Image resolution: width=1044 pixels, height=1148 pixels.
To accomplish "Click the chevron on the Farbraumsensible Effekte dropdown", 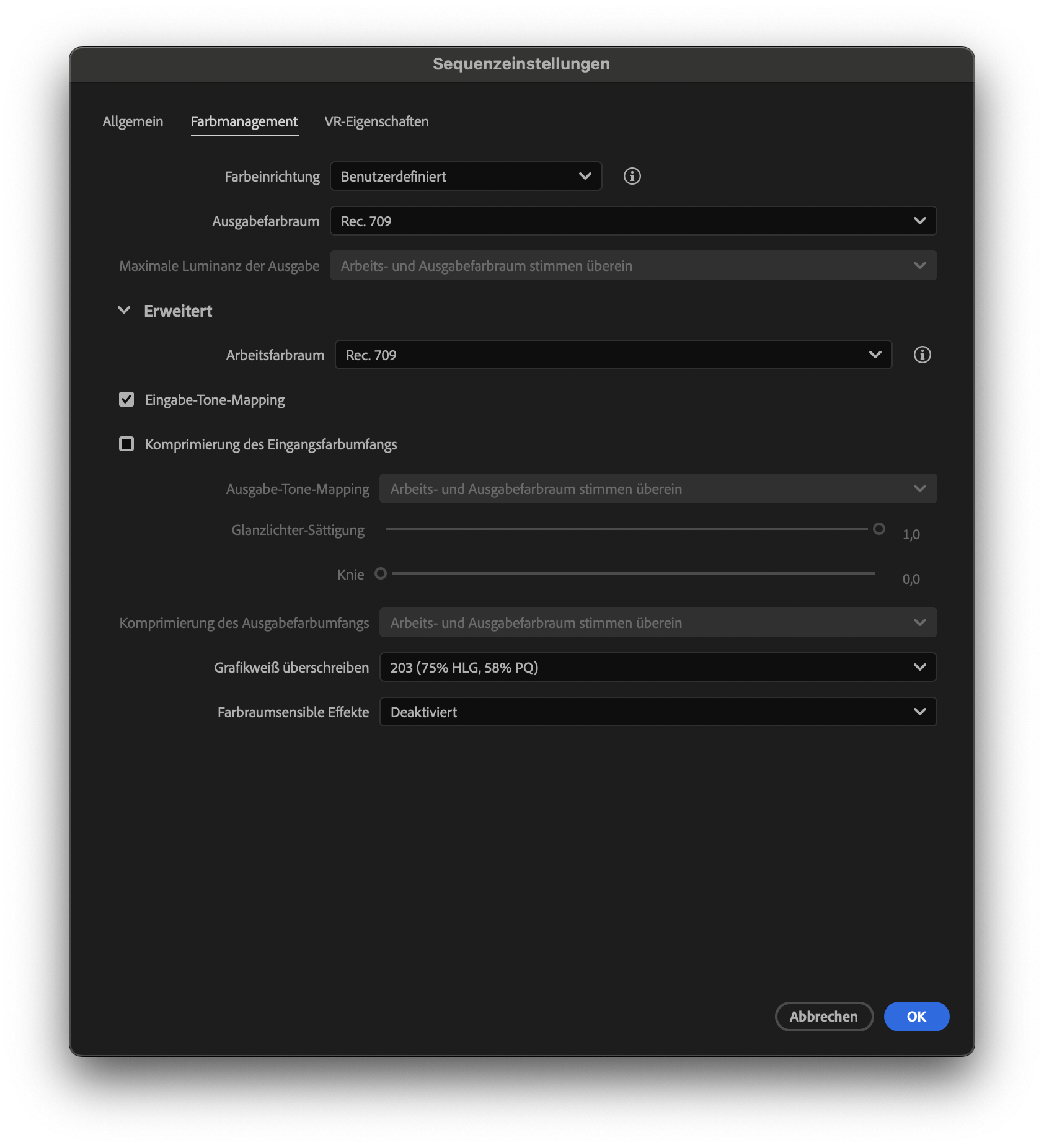I will (x=919, y=712).
